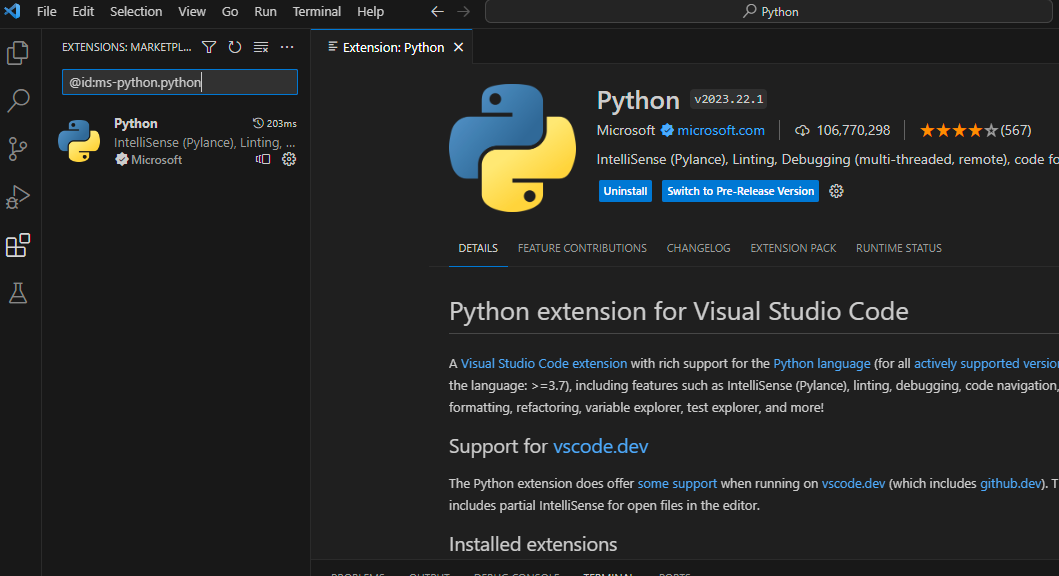The height and width of the screenshot is (576, 1059).
Task: Open the Run and Debug view
Action: [18, 197]
